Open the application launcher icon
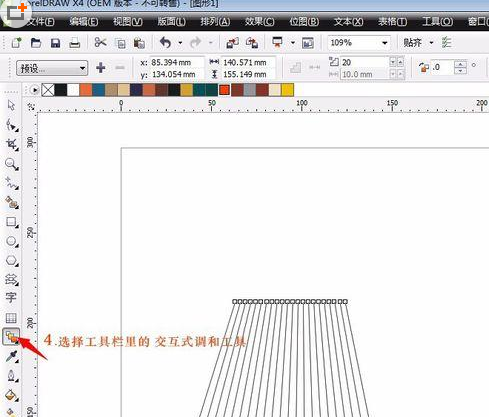Image resolution: width=489 pixels, height=417 pixels. pyautogui.click(x=277, y=42)
